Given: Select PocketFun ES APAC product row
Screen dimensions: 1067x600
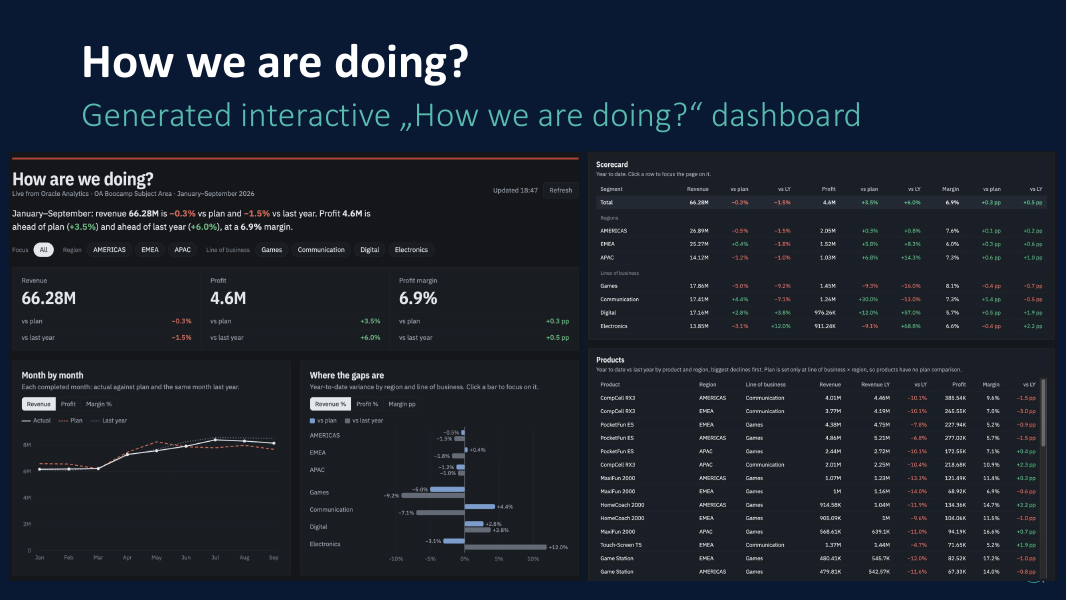Looking at the screenshot, I should (x=818, y=452).
